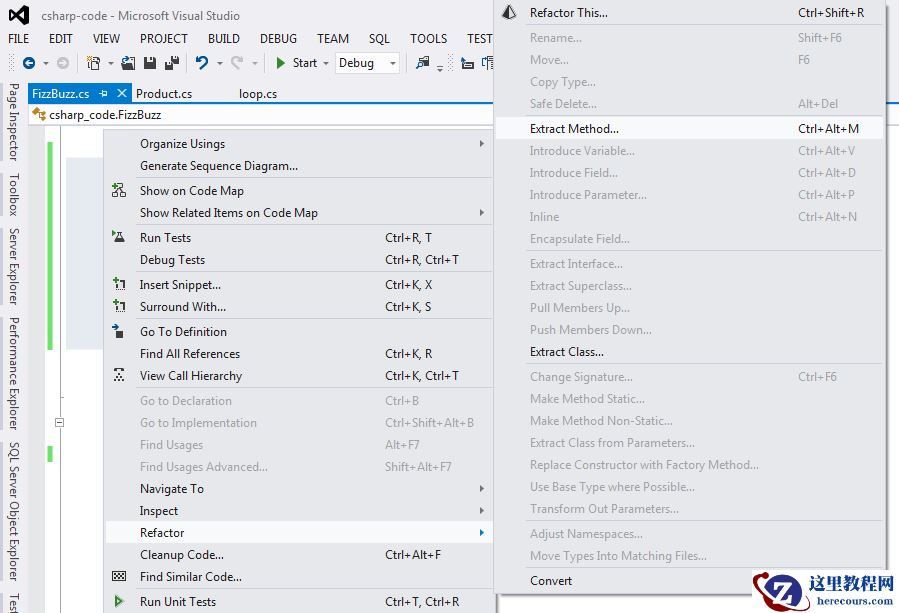899x613 pixels.
Task: Click the Surround With icon
Action: point(119,306)
